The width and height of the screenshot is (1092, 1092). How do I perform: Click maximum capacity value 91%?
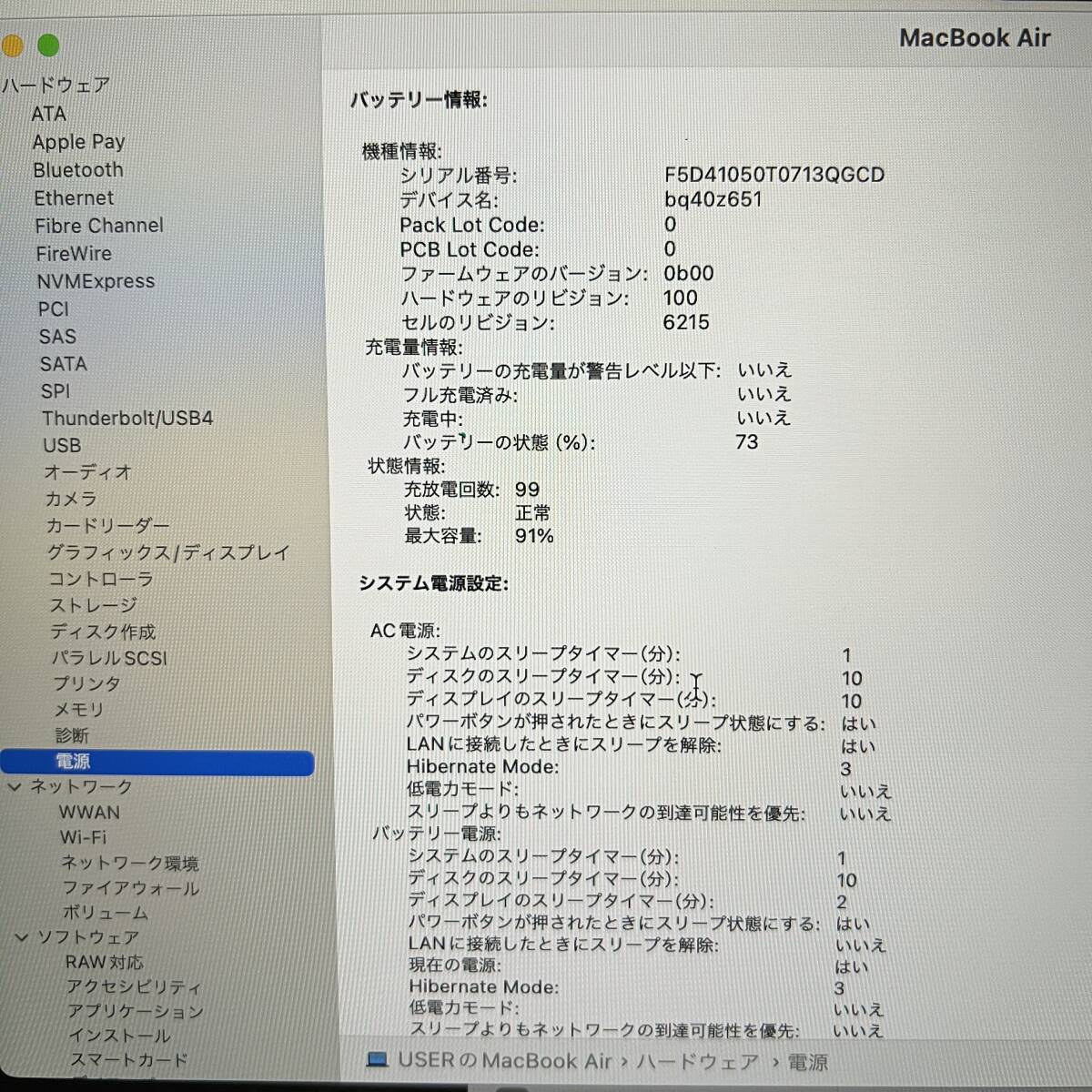[534, 536]
